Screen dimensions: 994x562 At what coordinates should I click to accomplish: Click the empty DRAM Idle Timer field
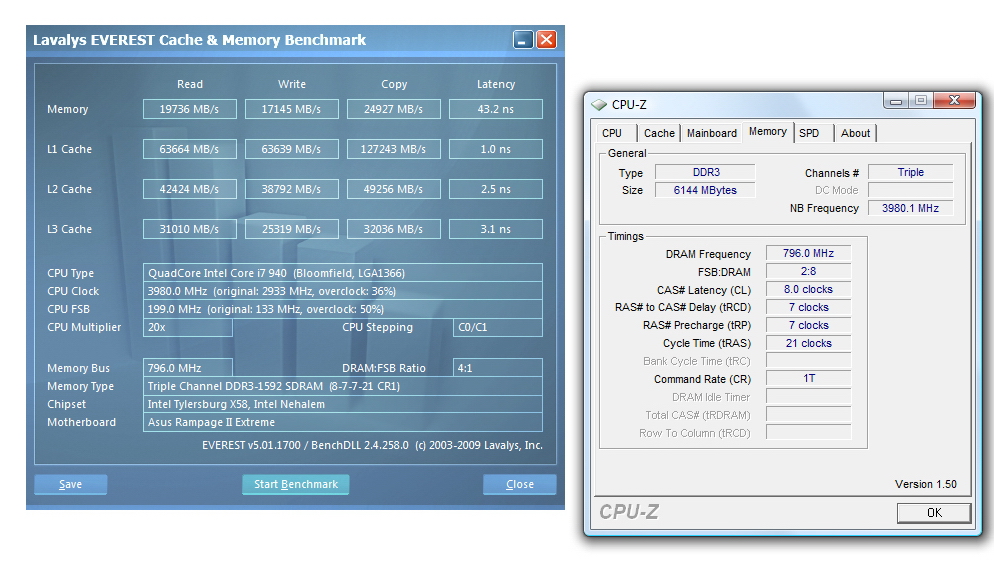coord(808,397)
